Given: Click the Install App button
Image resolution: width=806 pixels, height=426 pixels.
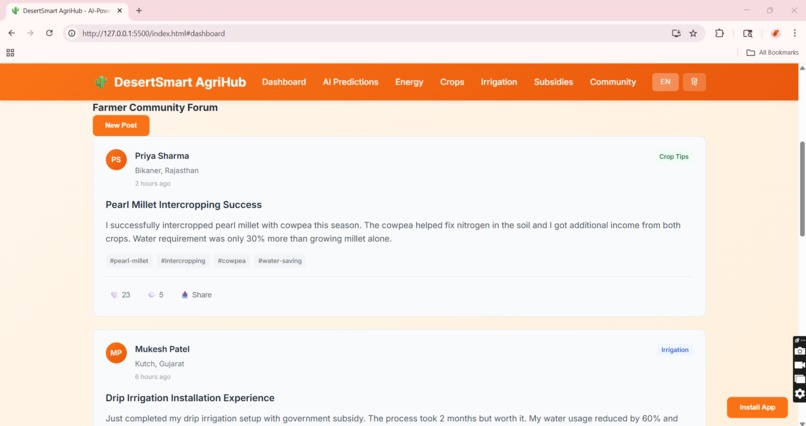Looking at the screenshot, I should (757, 408).
